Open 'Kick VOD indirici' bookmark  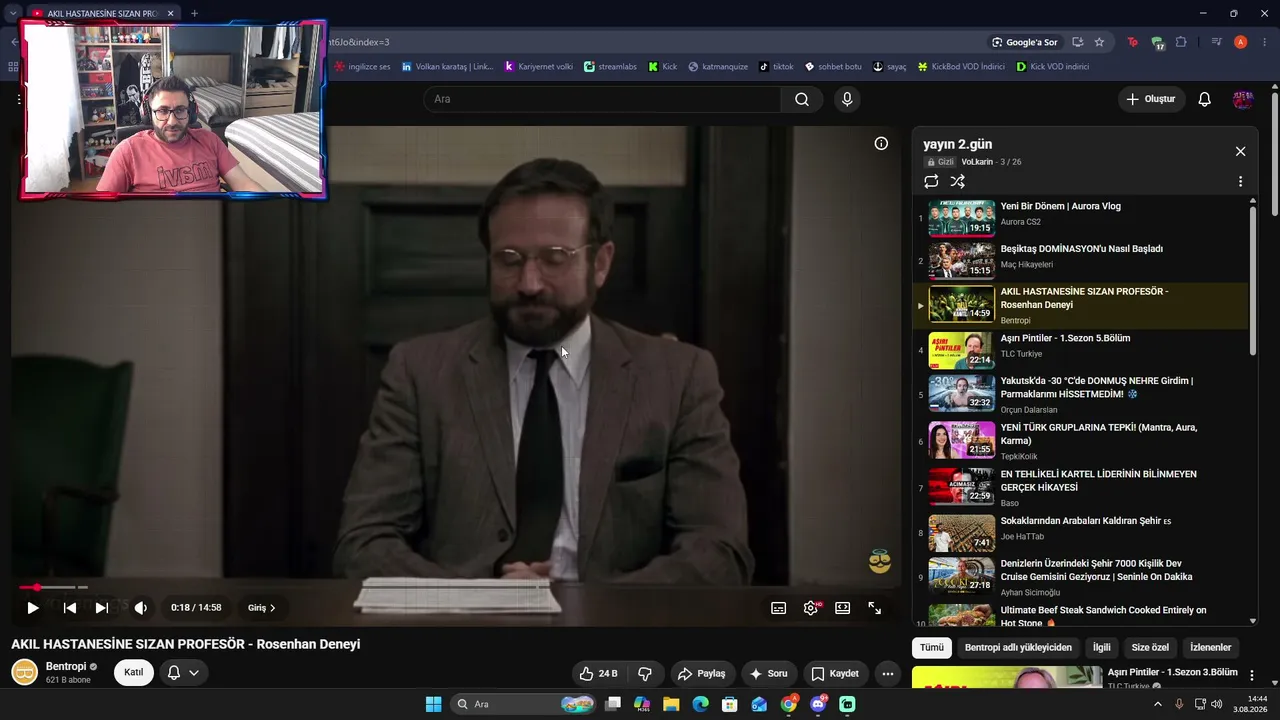[x=1052, y=66]
